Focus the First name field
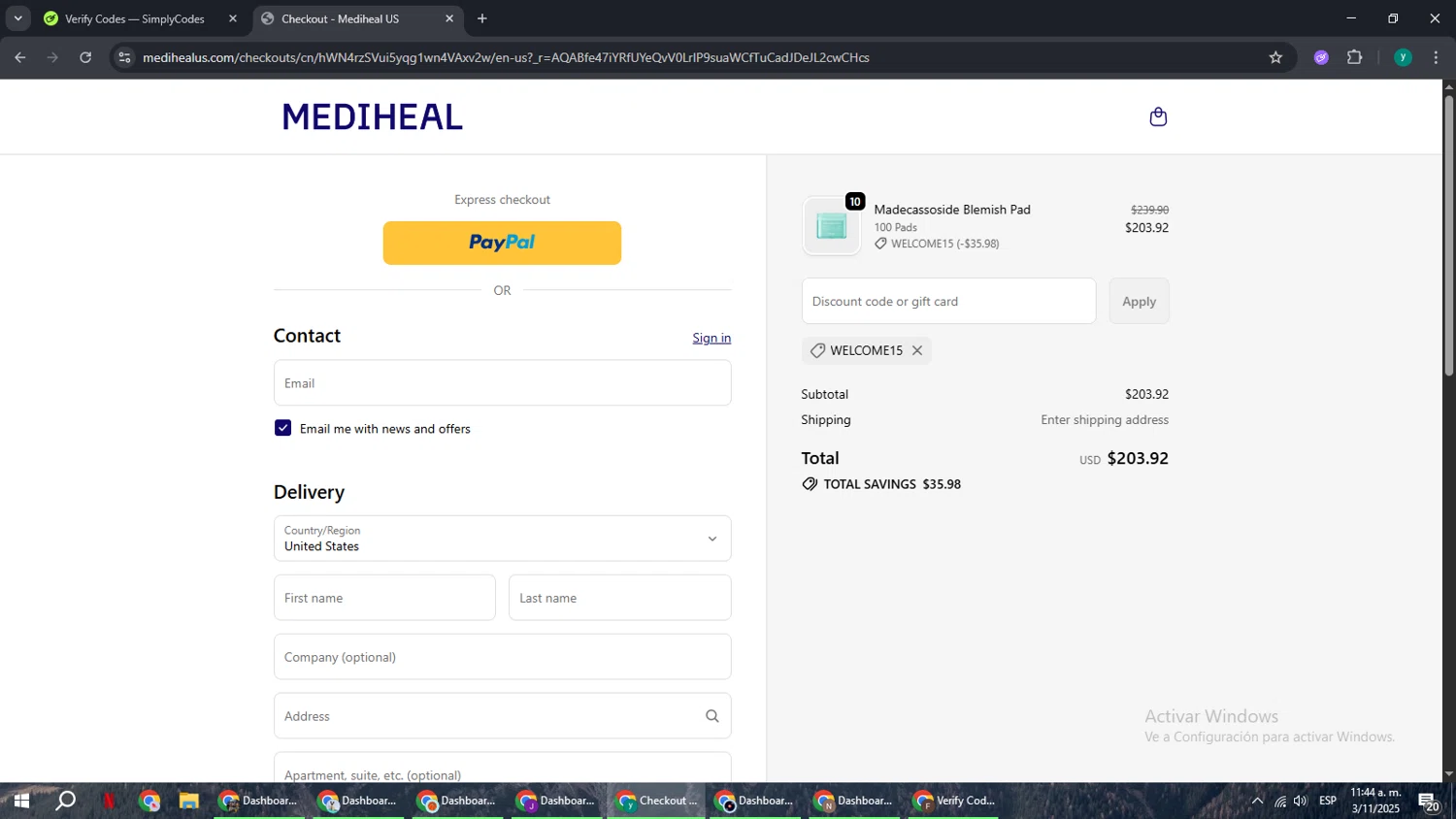 [384, 598]
